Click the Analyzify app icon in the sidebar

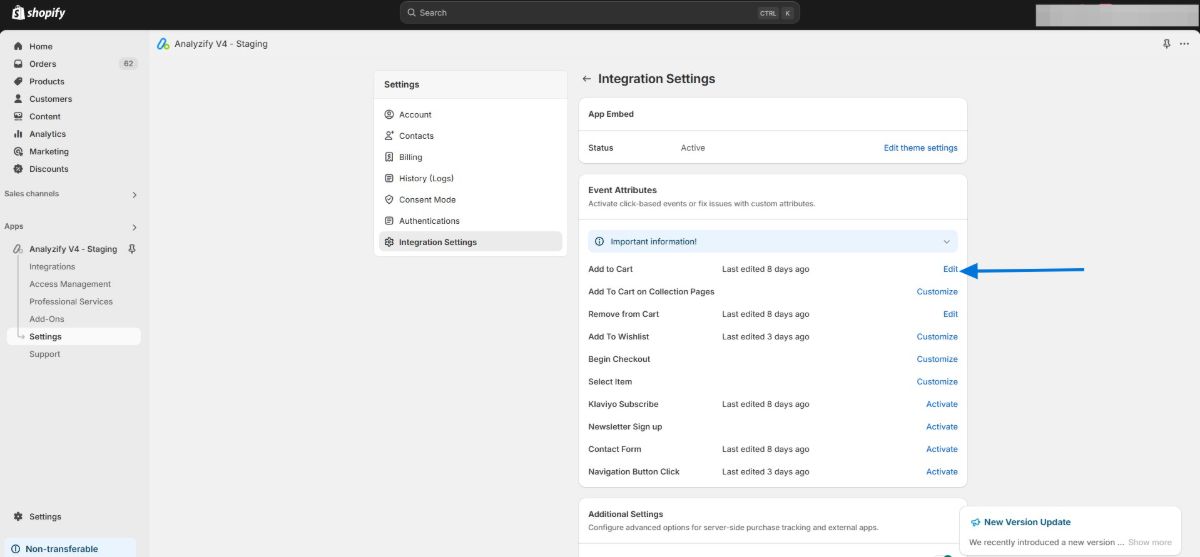click(x=18, y=249)
